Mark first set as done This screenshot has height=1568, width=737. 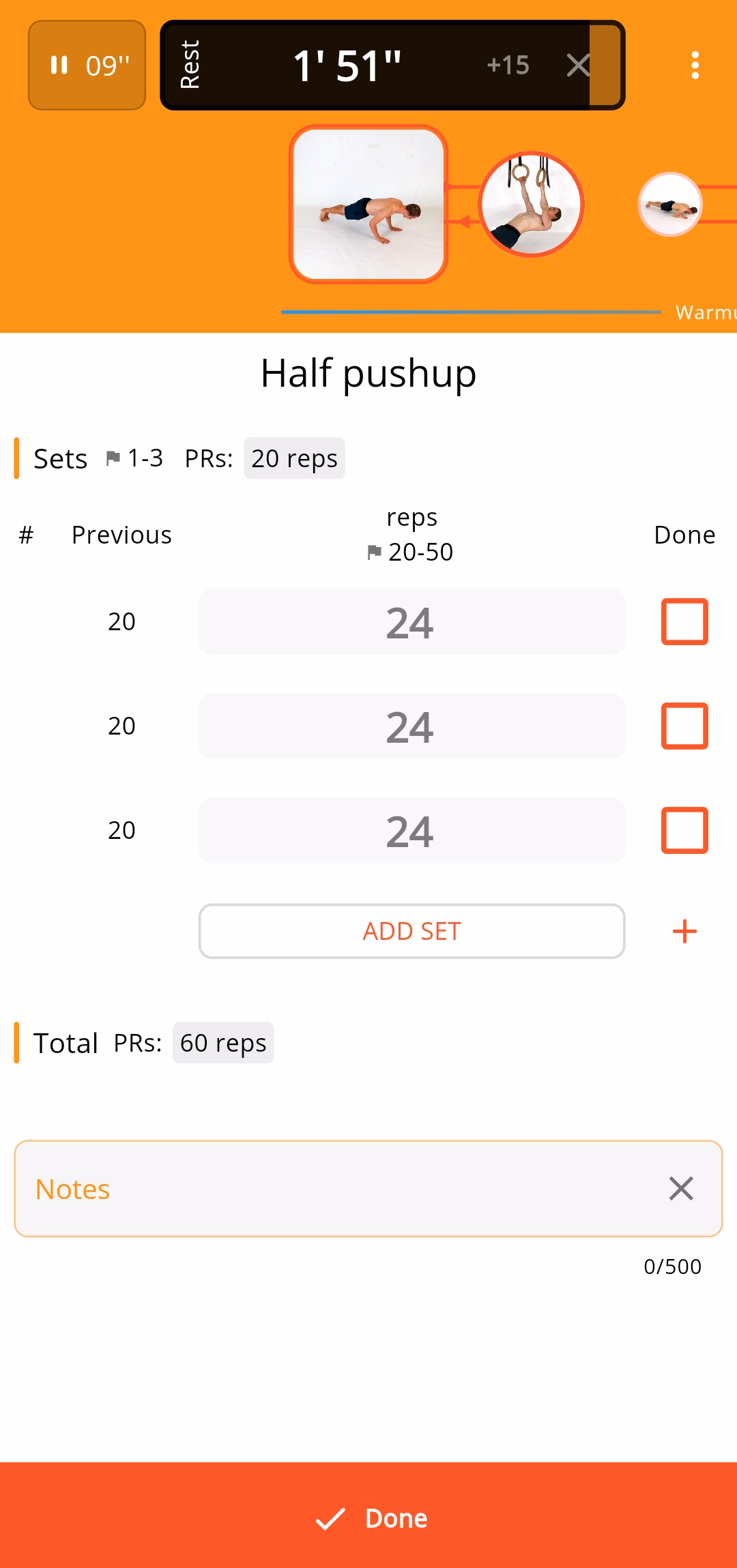click(684, 621)
